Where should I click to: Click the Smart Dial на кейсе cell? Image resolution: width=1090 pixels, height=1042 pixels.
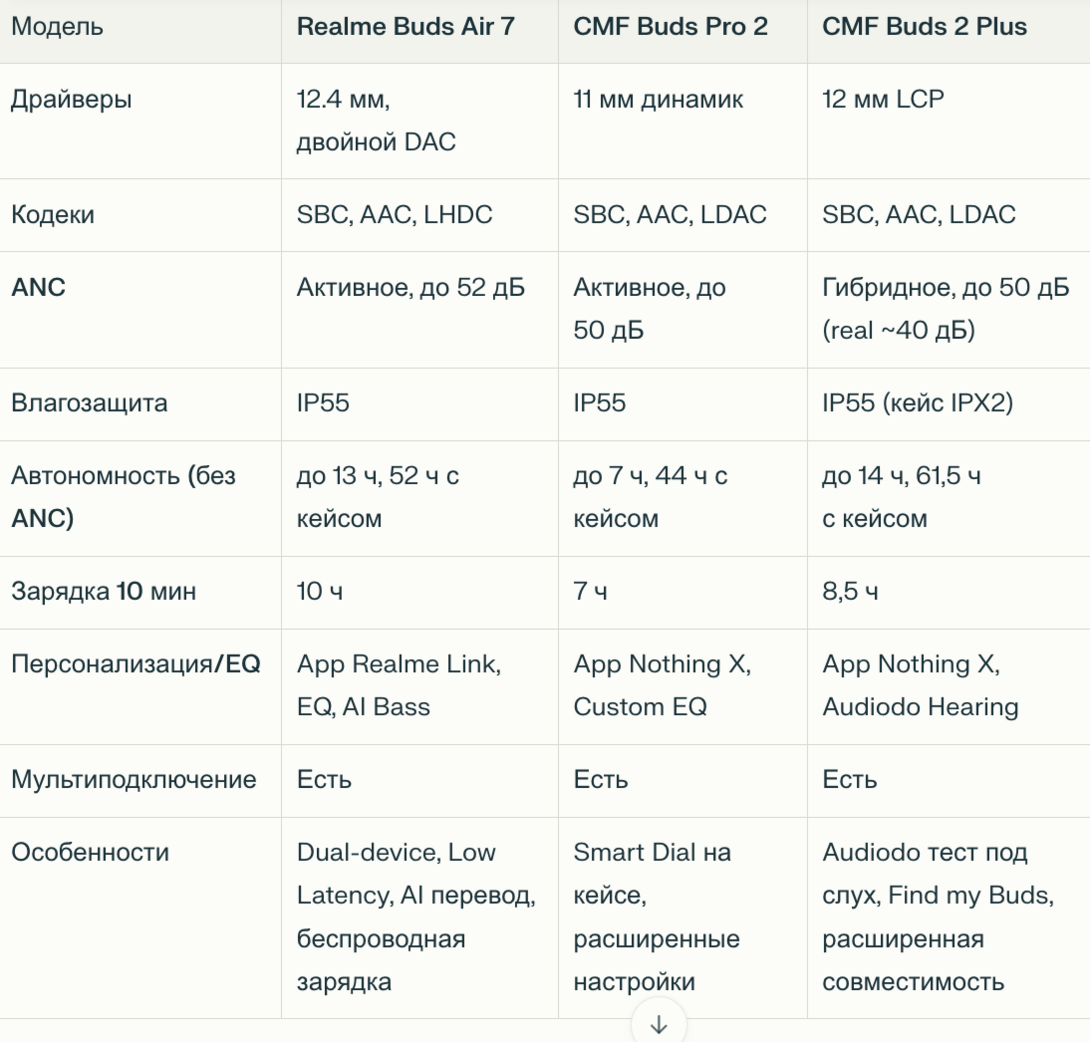point(656,917)
